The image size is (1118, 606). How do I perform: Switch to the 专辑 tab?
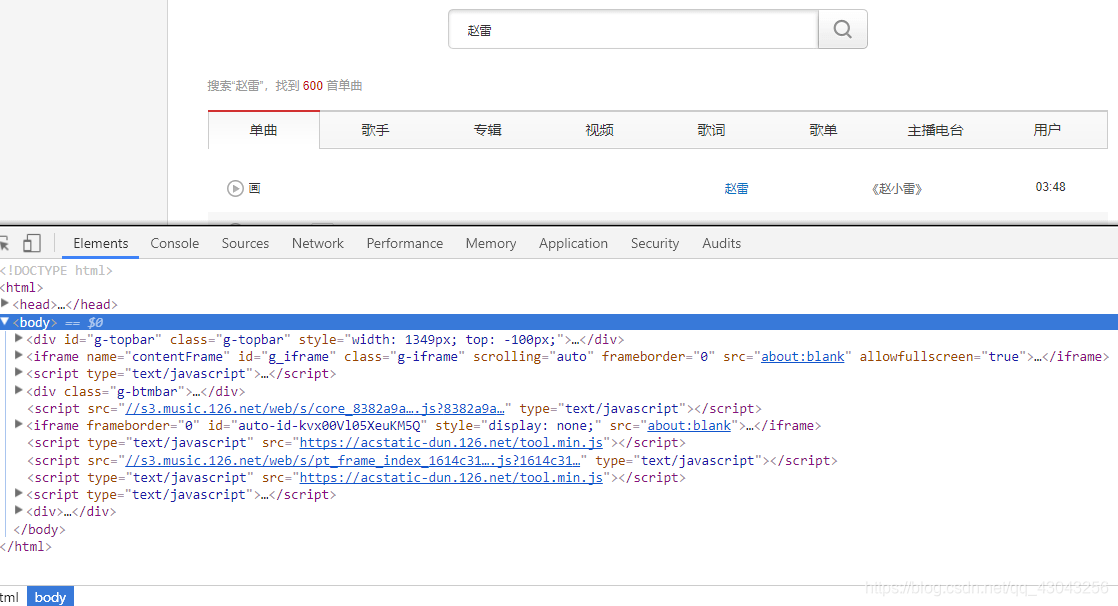pos(488,130)
